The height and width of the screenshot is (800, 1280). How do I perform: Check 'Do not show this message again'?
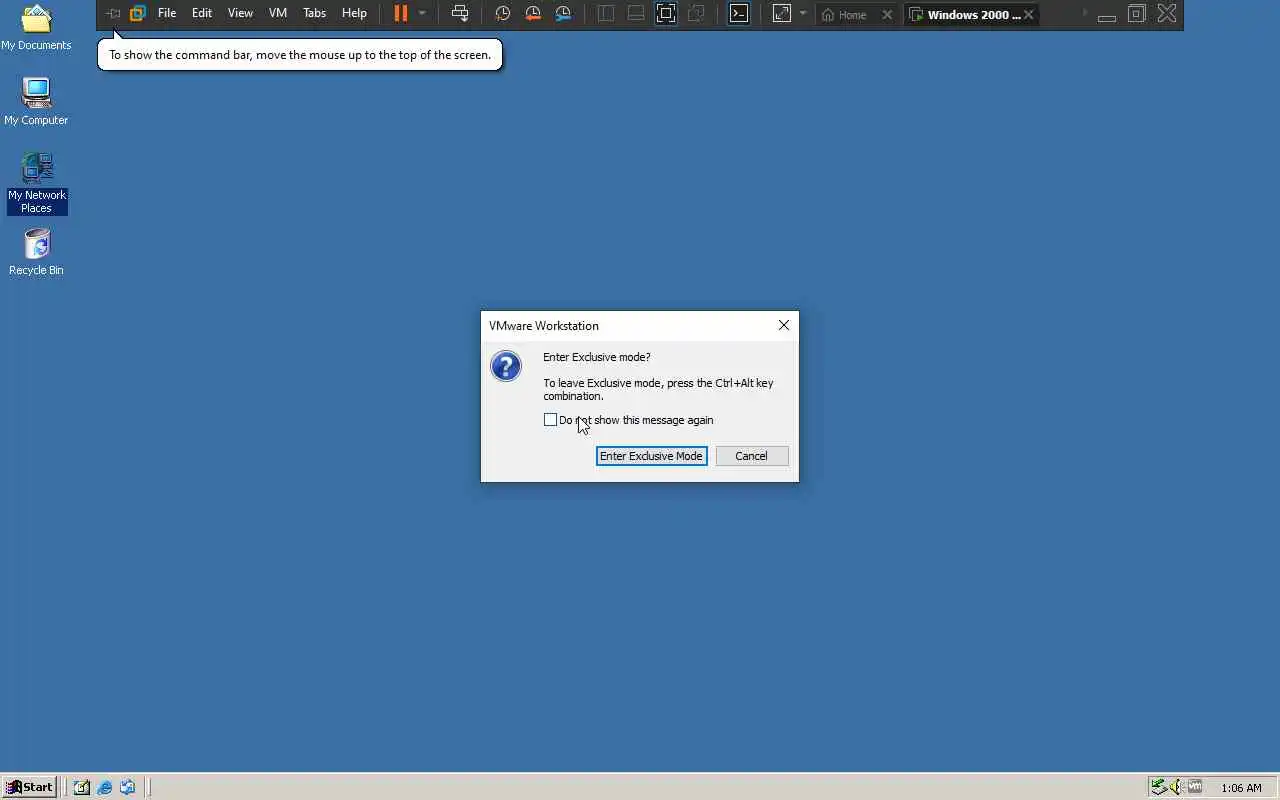(550, 420)
